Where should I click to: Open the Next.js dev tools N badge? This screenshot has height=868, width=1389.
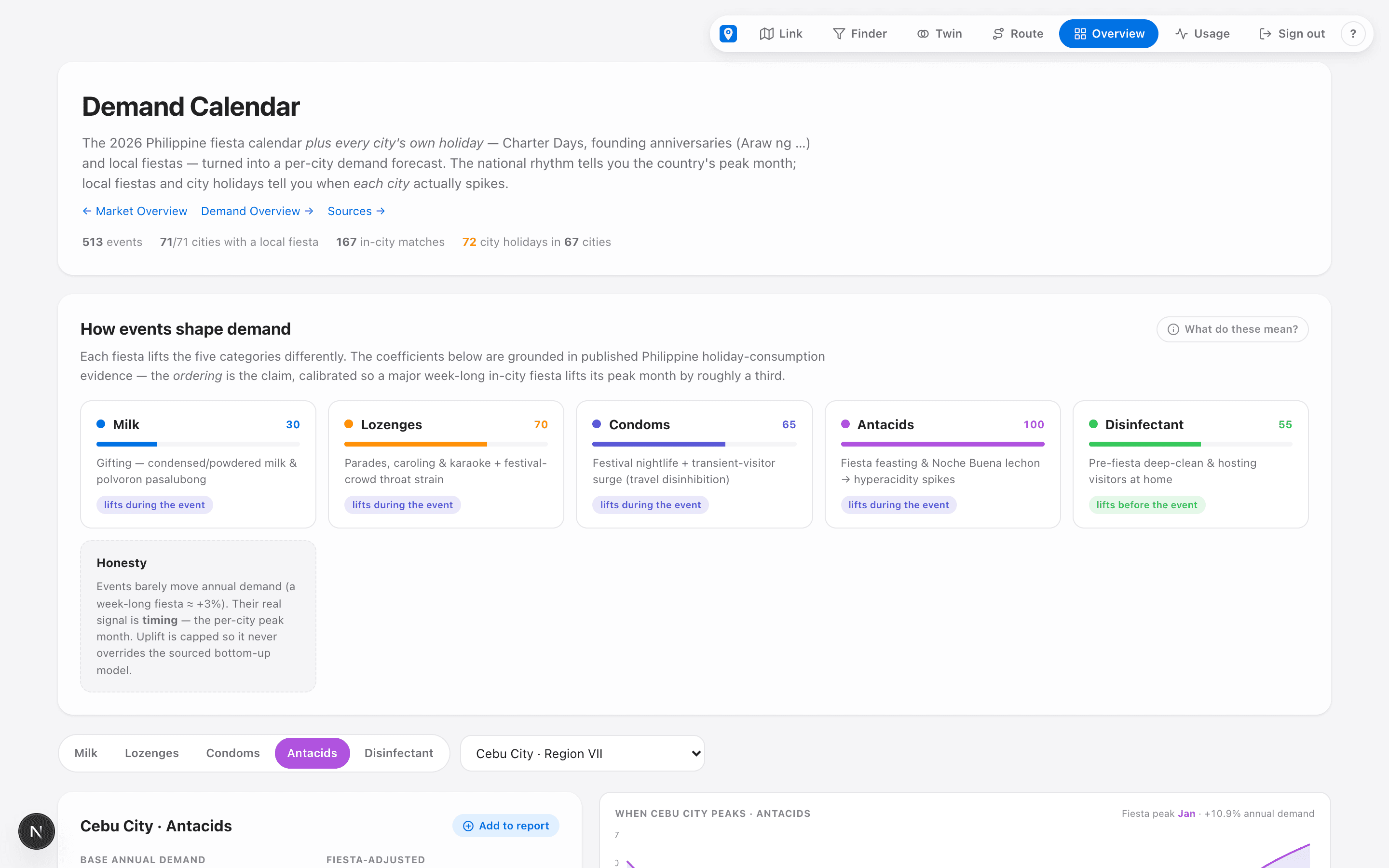pyautogui.click(x=36, y=831)
